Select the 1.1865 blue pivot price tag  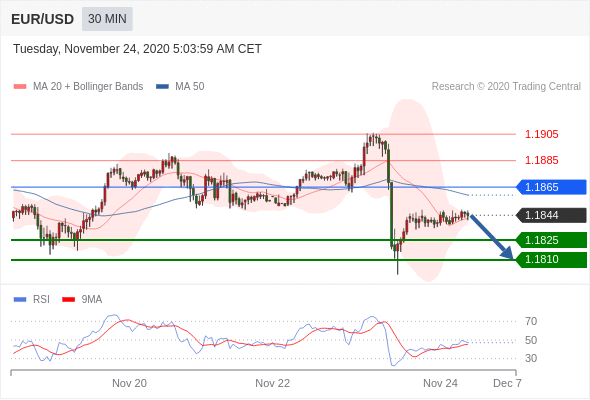[x=551, y=187]
